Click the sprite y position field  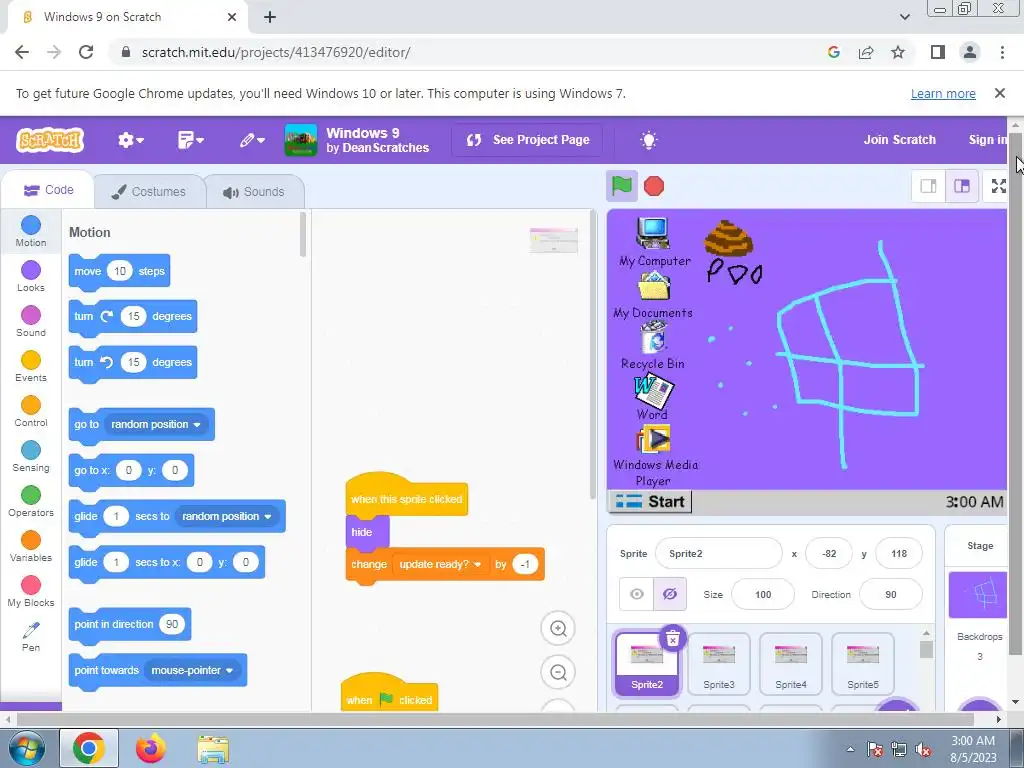point(899,554)
